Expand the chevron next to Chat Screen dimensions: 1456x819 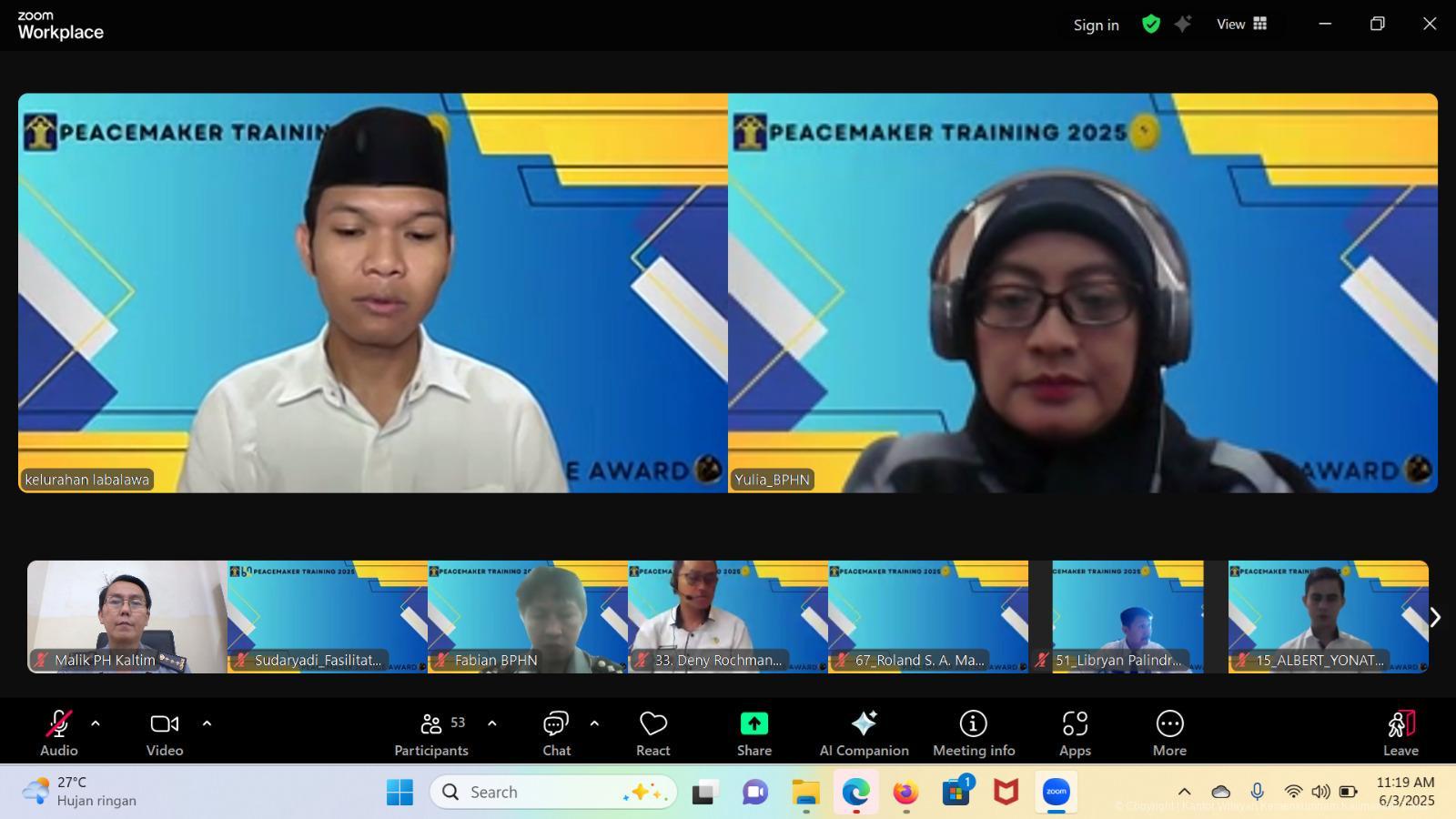click(x=594, y=723)
